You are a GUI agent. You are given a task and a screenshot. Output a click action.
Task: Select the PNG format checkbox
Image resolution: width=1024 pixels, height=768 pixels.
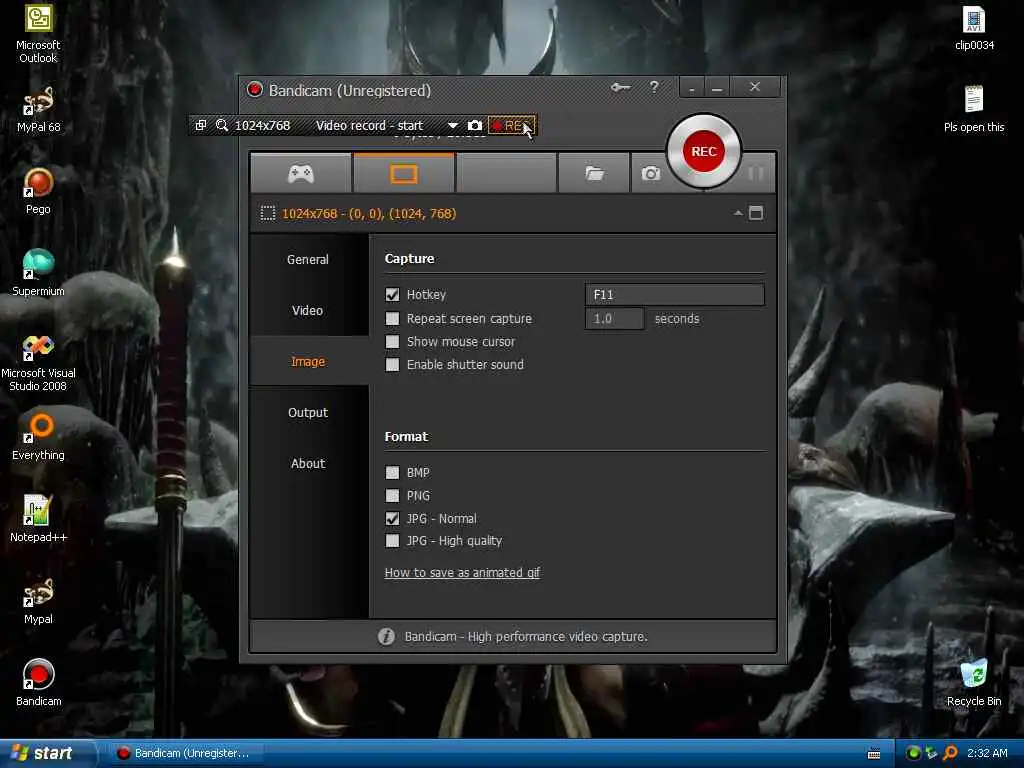pyautogui.click(x=392, y=496)
